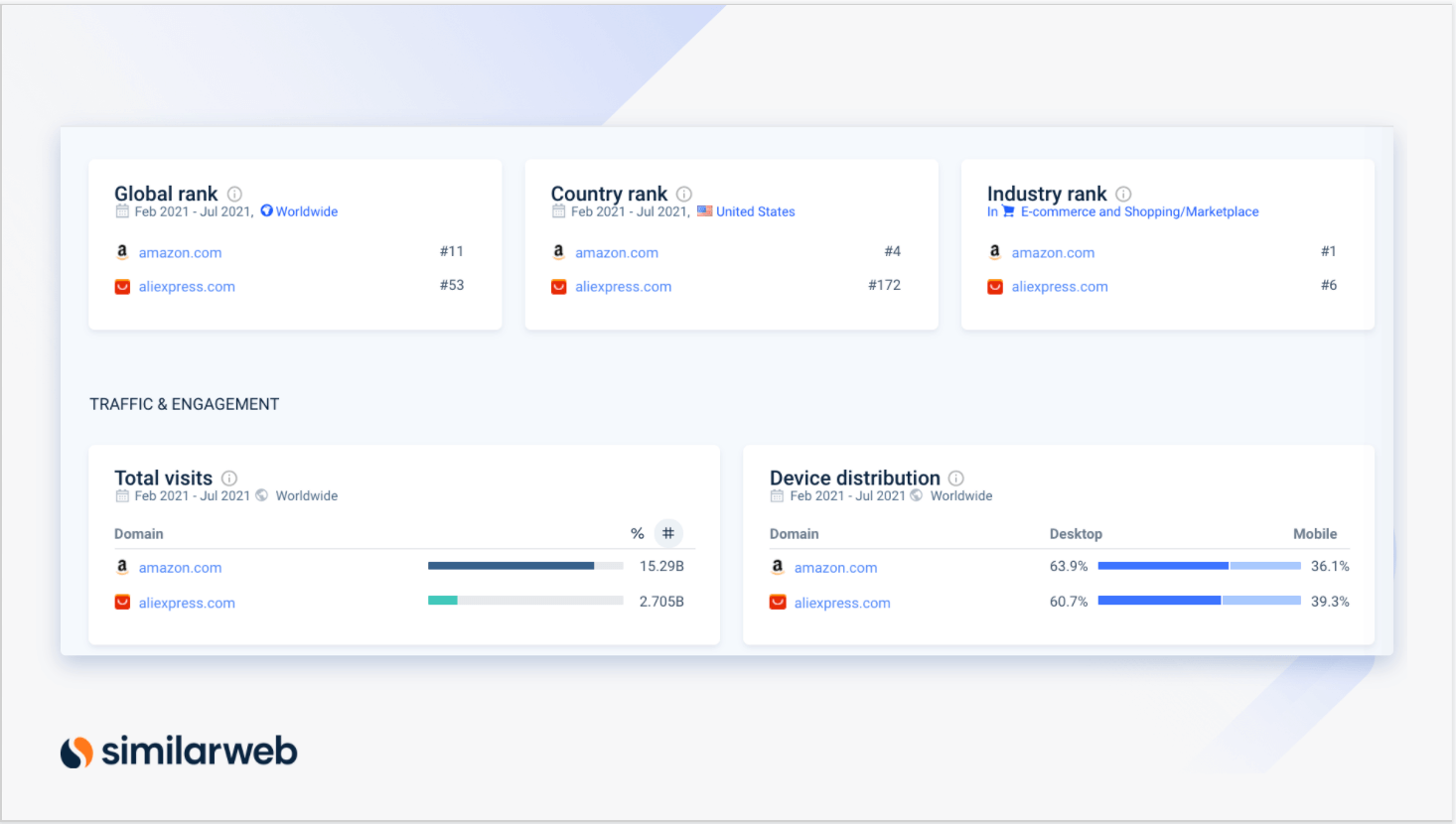1456x824 pixels.
Task: Click the calendar icon under Device distribution
Action: pyautogui.click(x=778, y=495)
